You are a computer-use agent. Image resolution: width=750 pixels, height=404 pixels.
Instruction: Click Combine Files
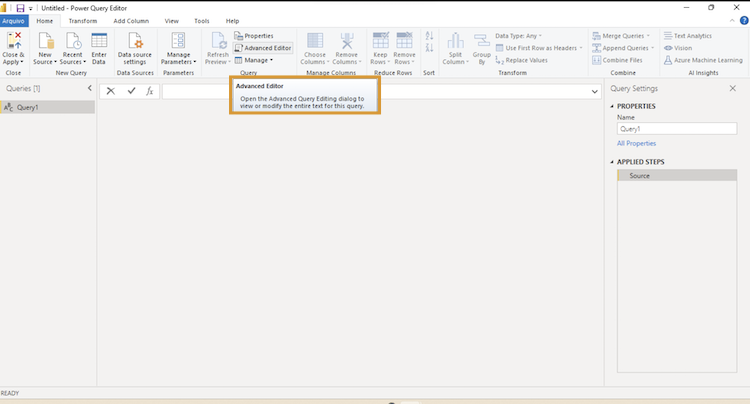tap(617, 60)
